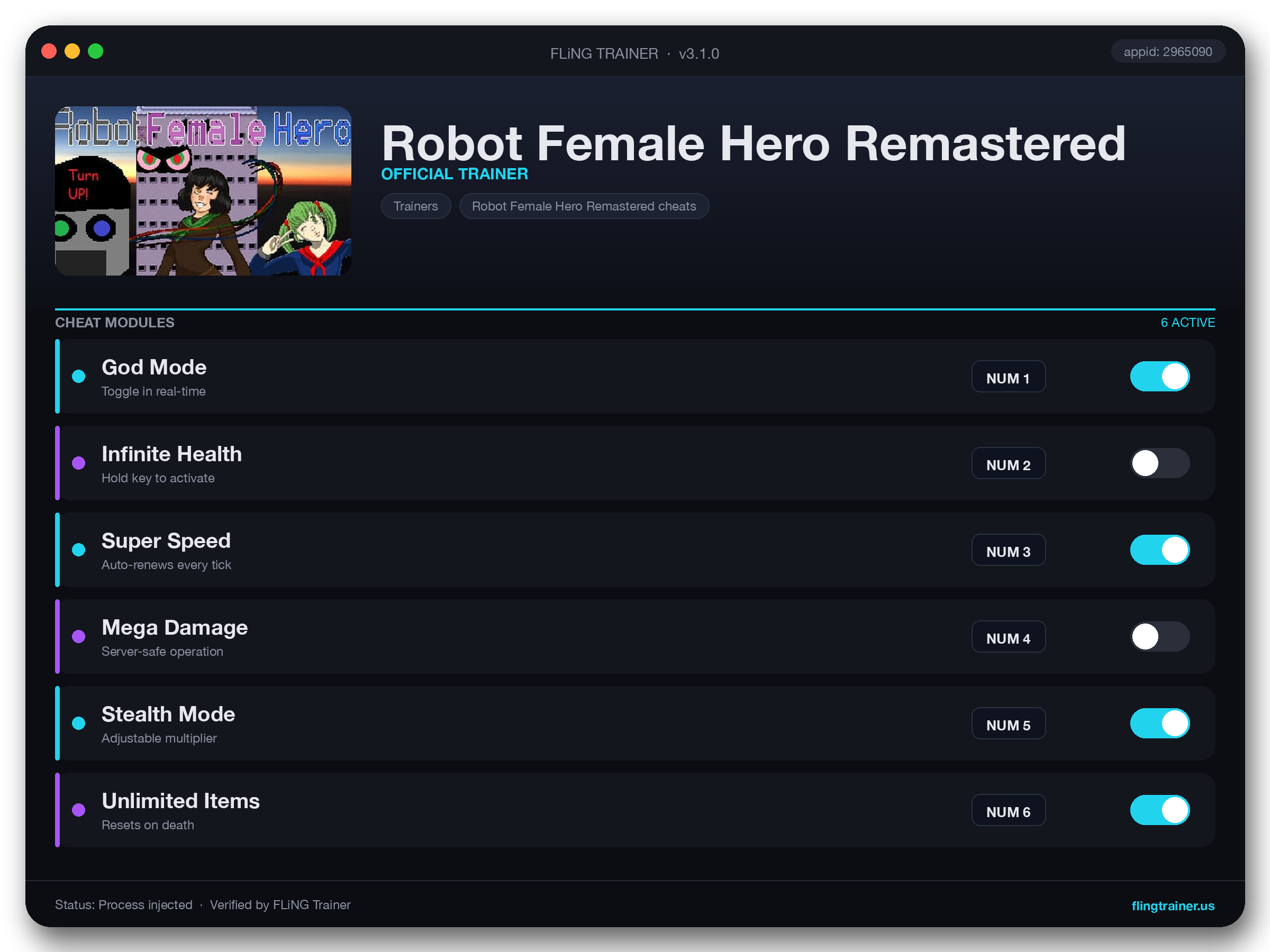This screenshot has height=952, width=1270.
Task: Select the God Mode module title
Action: click(x=154, y=367)
